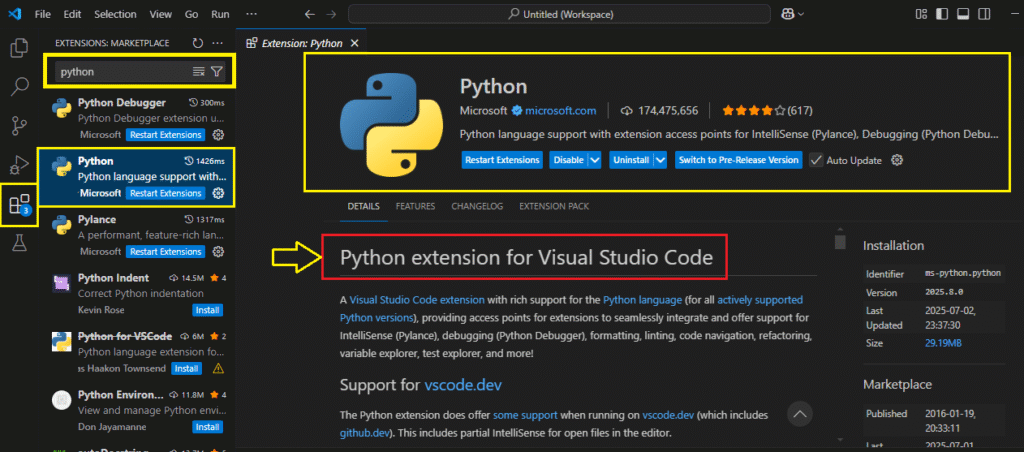The image size is (1024, 452).
Task: Go back using title bar arrow
Action: 310,14
